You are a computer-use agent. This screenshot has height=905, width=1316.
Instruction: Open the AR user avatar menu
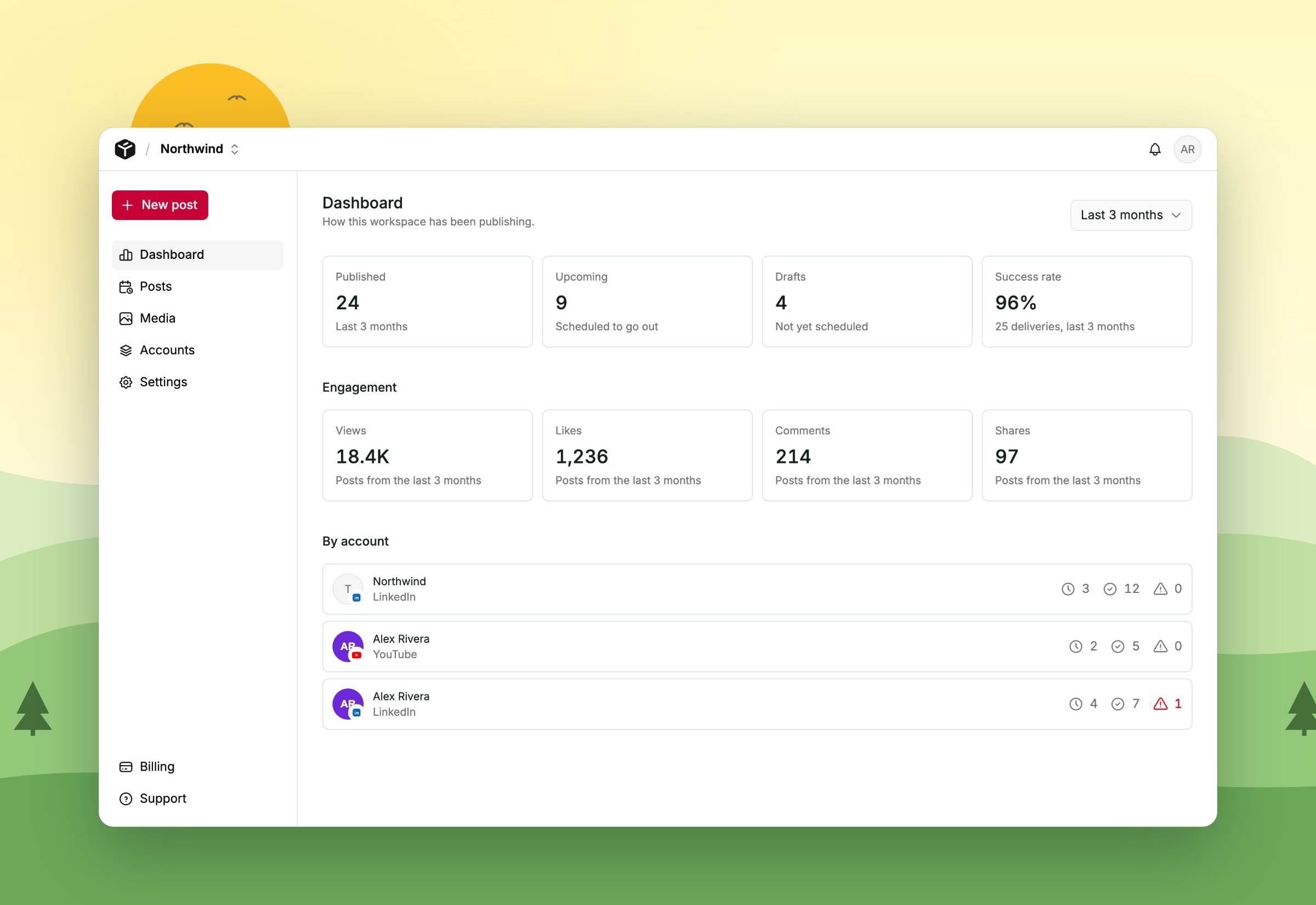[1187, 149]
